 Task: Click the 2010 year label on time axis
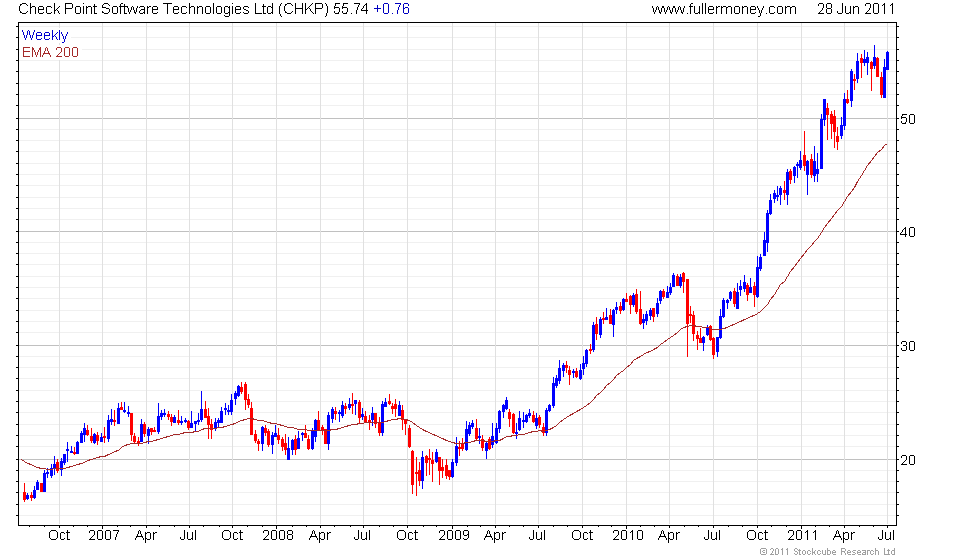[x=628, y=536]
